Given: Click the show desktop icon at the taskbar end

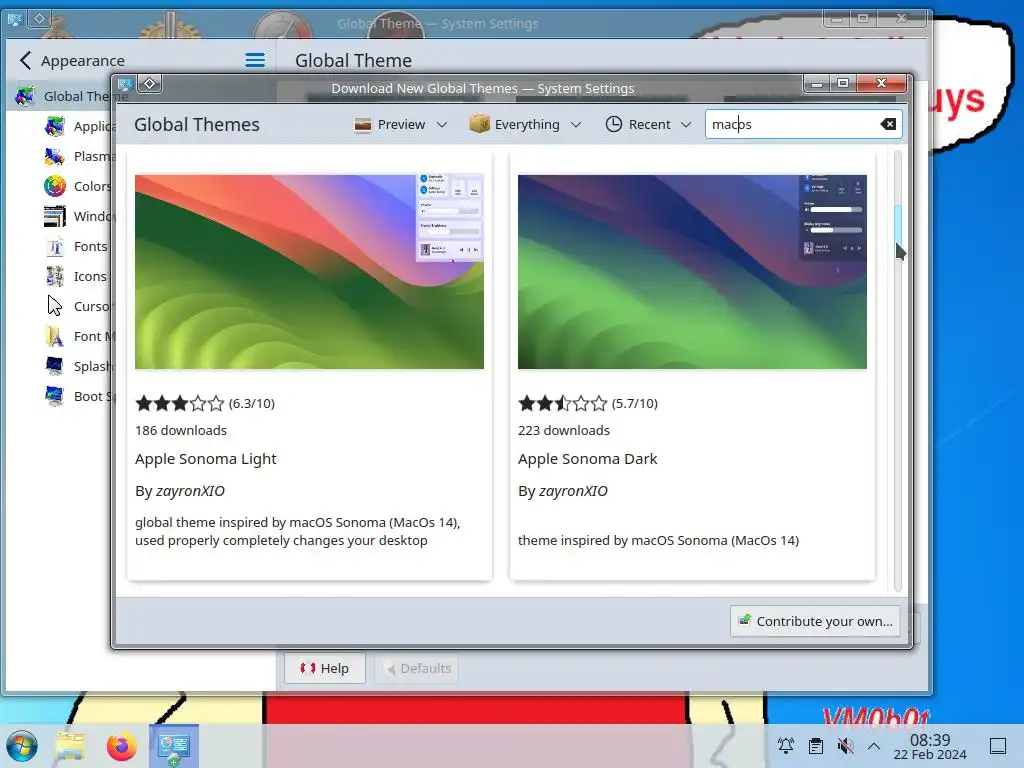Looking at the screenshot, I should coord(998,746).
